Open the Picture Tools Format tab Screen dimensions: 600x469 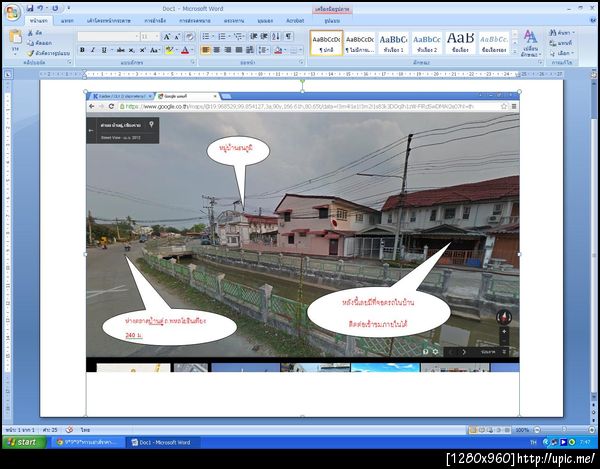coord(332,21)
